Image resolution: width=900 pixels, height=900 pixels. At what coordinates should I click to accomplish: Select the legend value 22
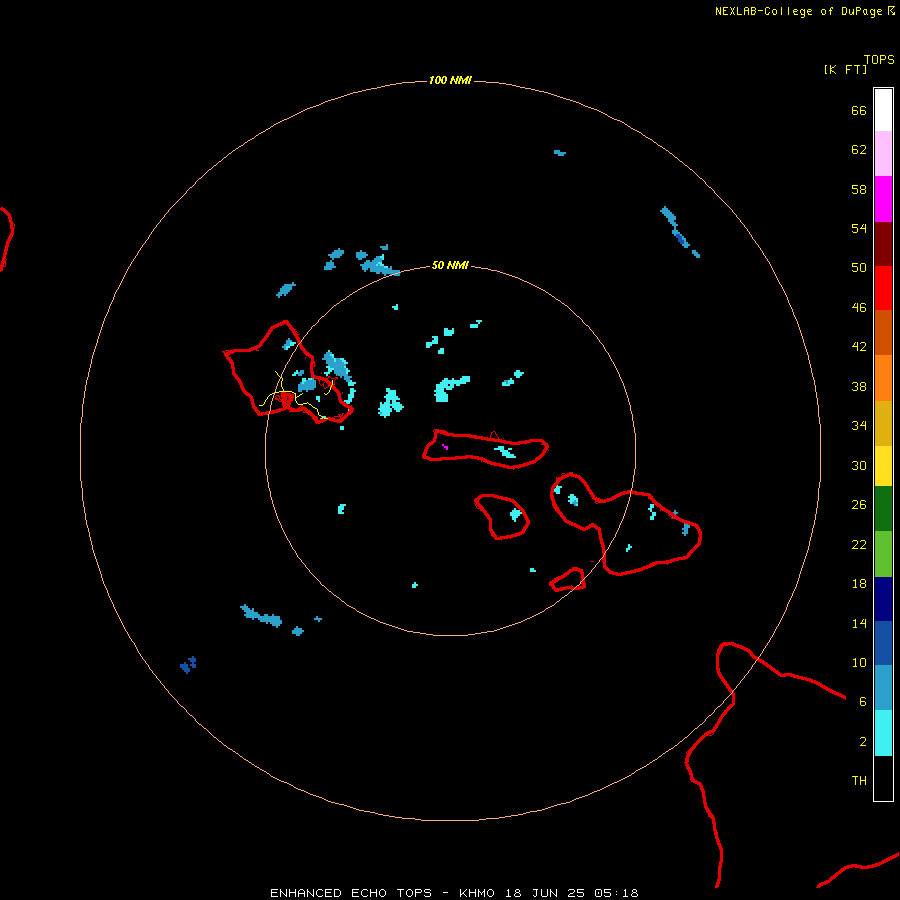coord(859,544)
